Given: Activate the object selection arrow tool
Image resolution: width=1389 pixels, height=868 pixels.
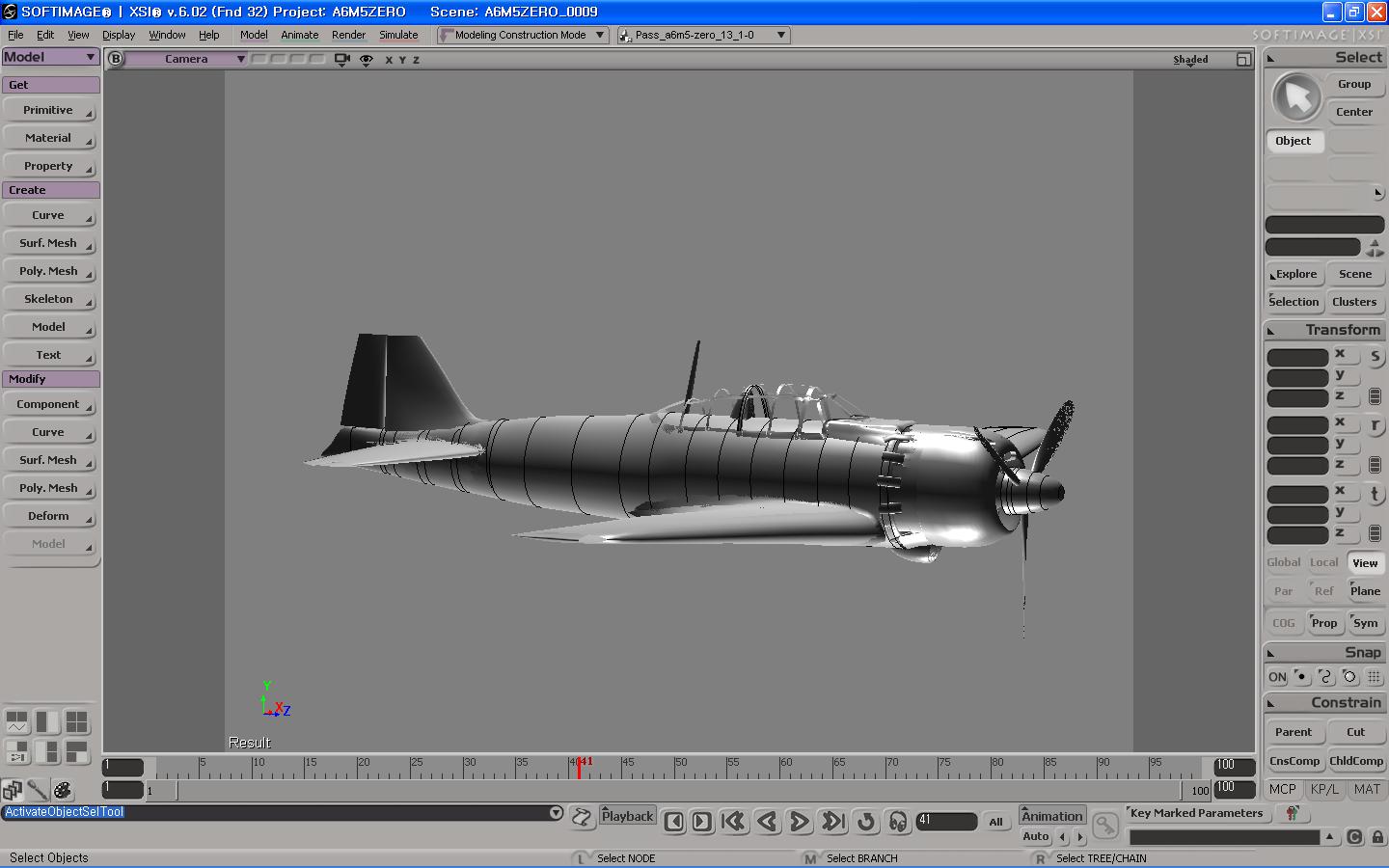Looking at the screenshot, I should 1296,97.
